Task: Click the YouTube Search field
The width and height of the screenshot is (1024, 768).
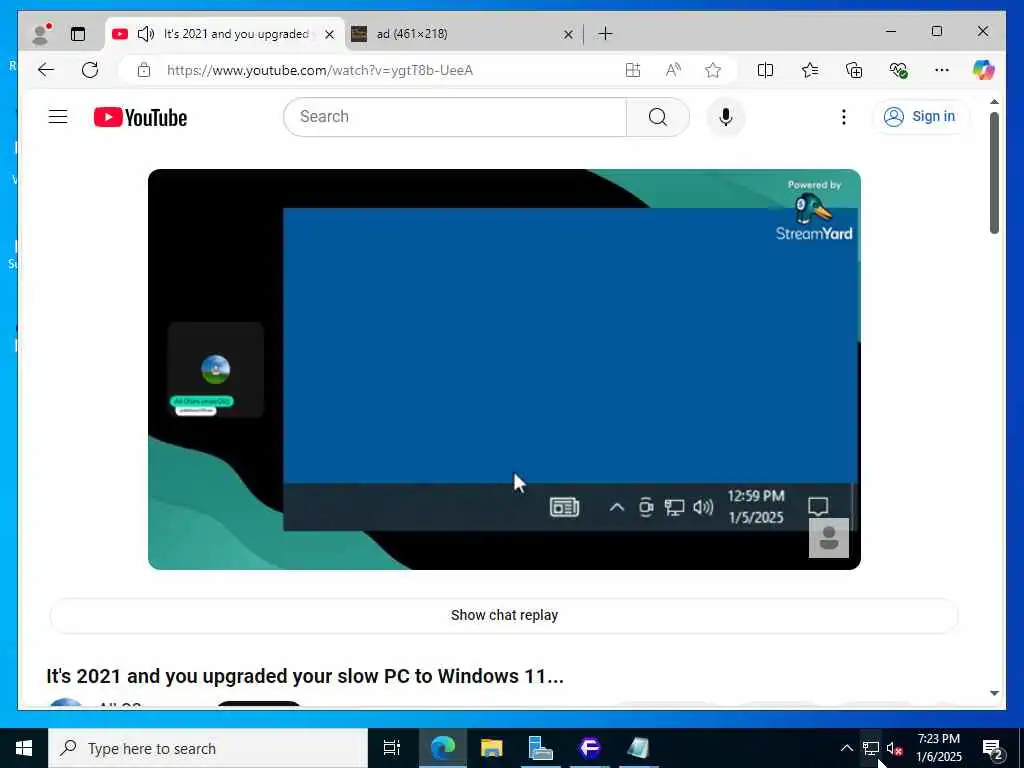Action: click(x=455, y=117)
